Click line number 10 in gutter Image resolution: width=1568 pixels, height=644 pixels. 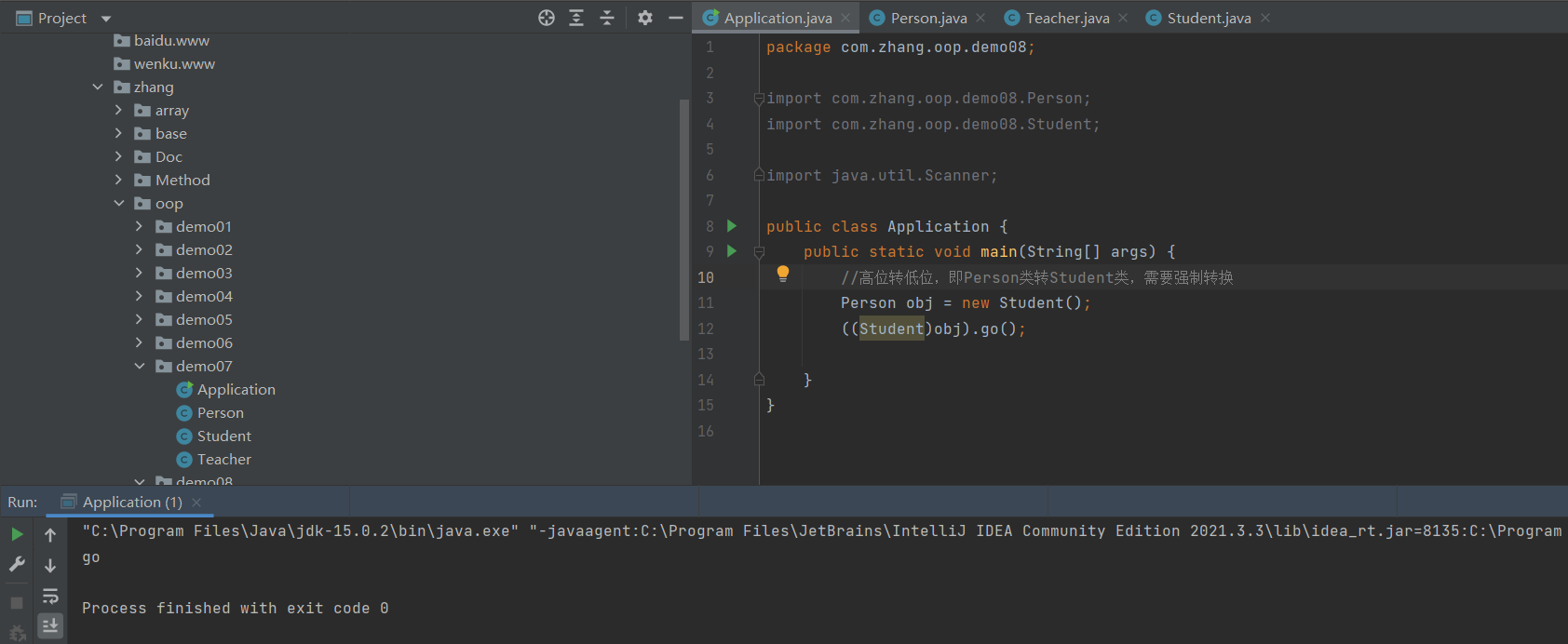point(706,277)
